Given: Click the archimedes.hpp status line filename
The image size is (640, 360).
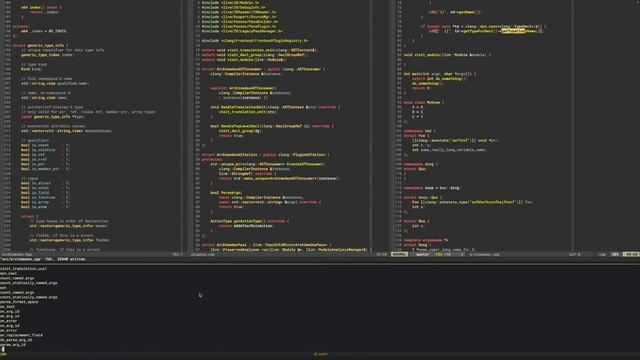Looking at the screenshot, I should [x=17, y=254].
